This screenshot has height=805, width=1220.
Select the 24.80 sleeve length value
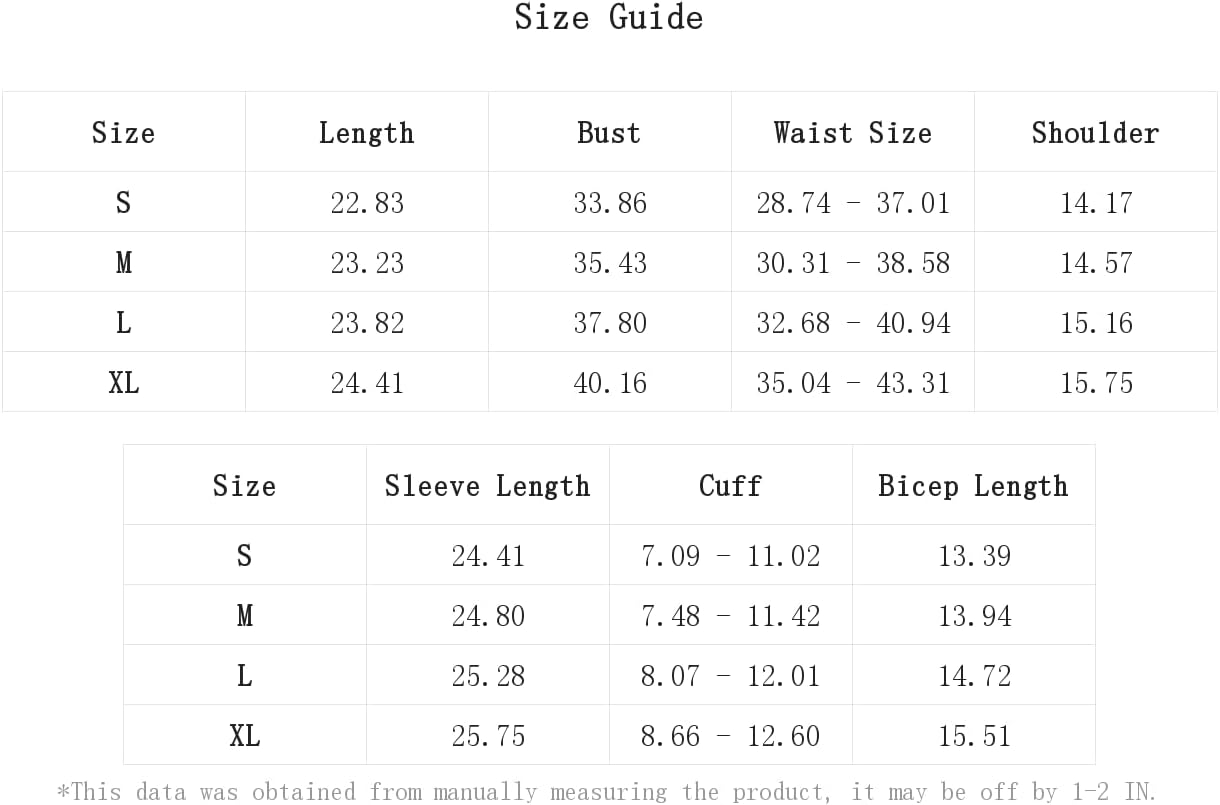[488, 616]
